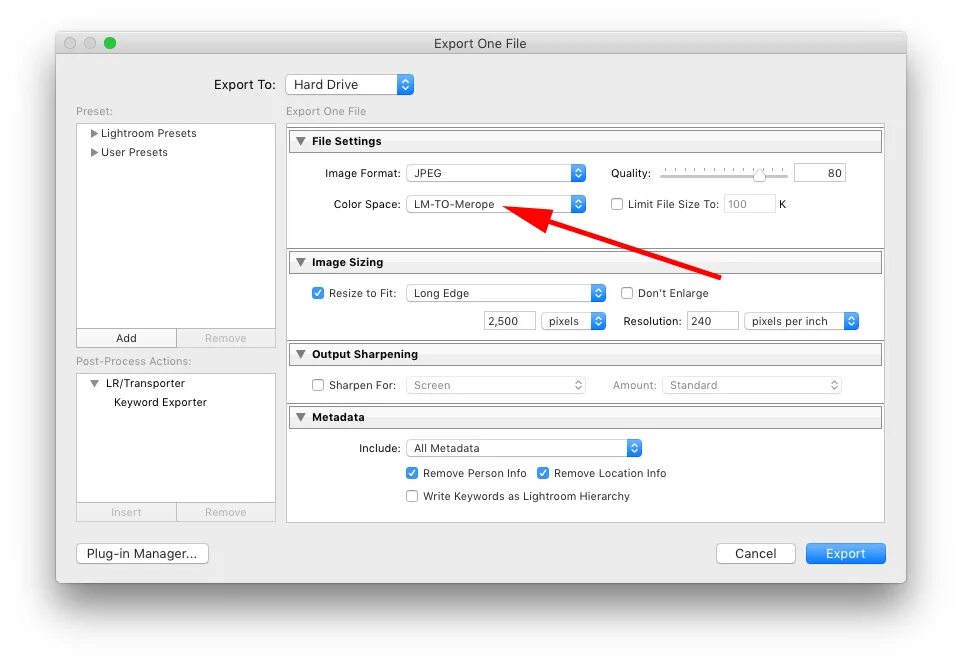Image resolution: width=962 pixels, height=663 pixels.
Task: Expand Lightroom Presets in preset list
Action: pyautogui.click(x=94, y=133)
